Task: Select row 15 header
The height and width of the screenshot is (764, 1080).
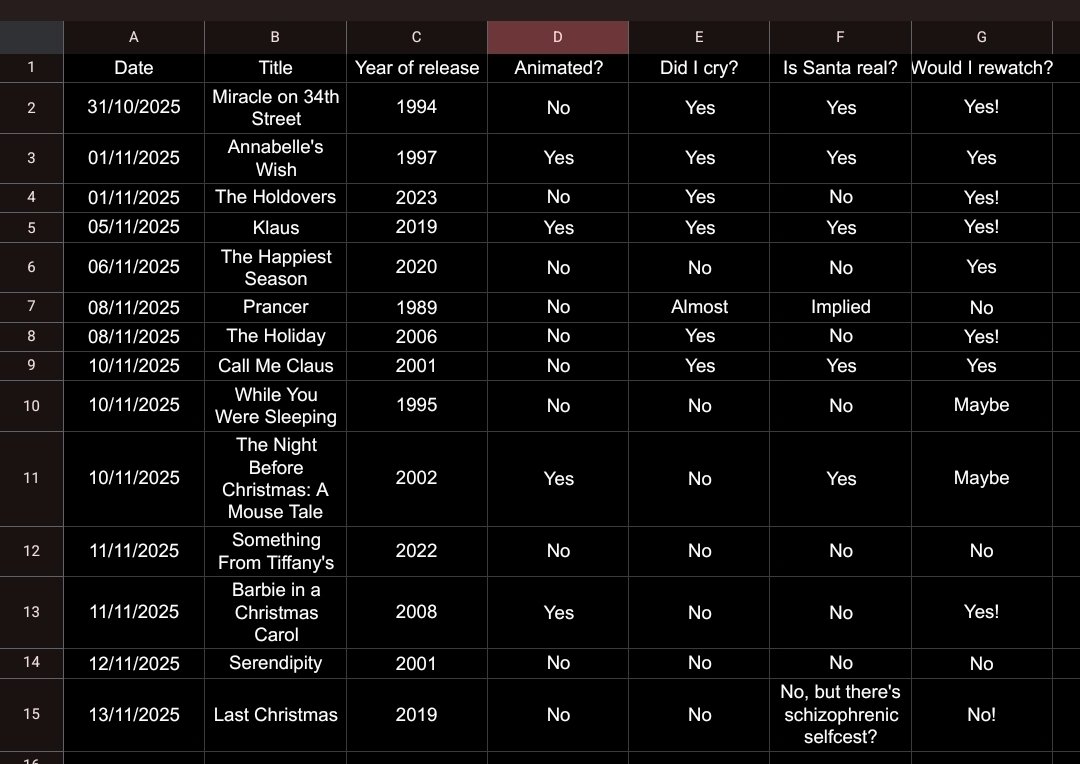Action: 32,714
